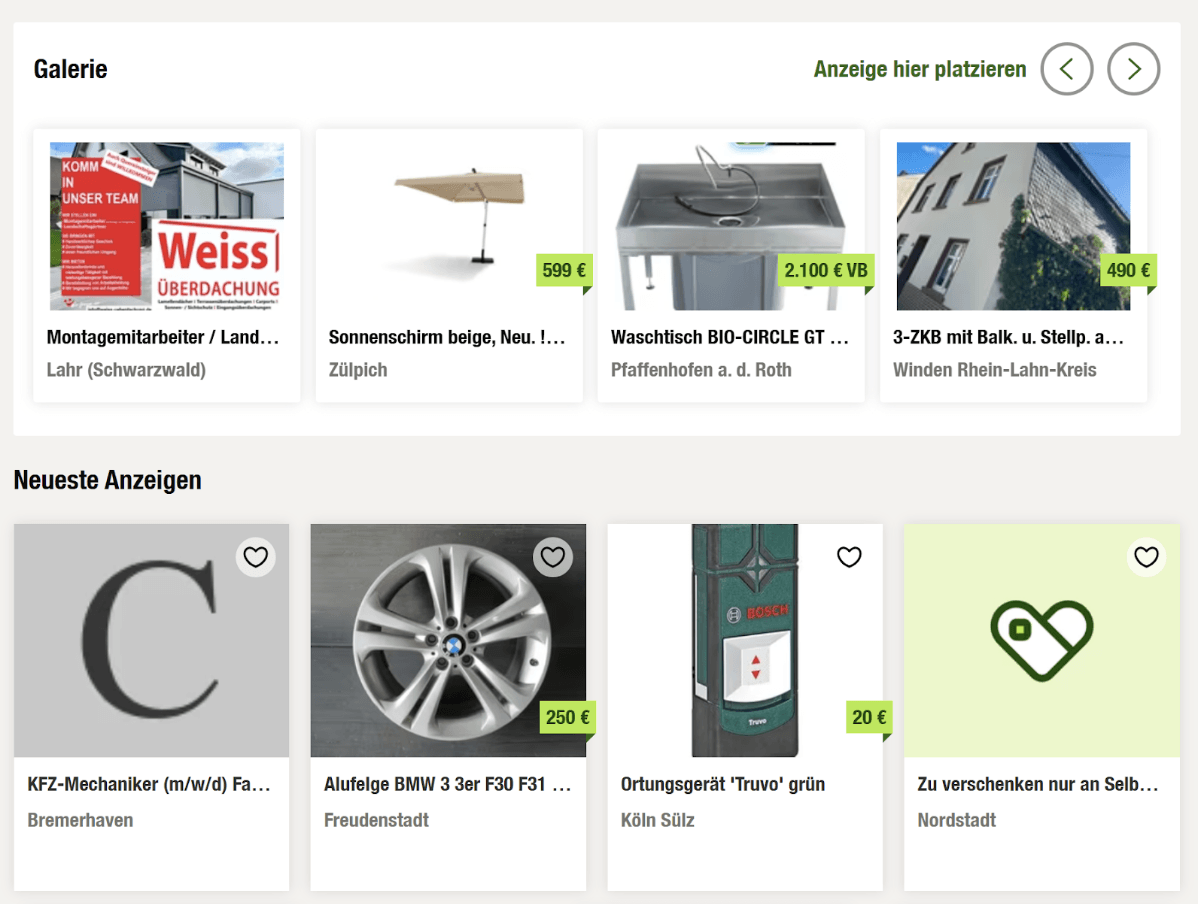Save the Ortungsgerät 'Truvo' listing via heart
Screen dimensions: 1198x904
pyautogui.click(x=849, y=557)
